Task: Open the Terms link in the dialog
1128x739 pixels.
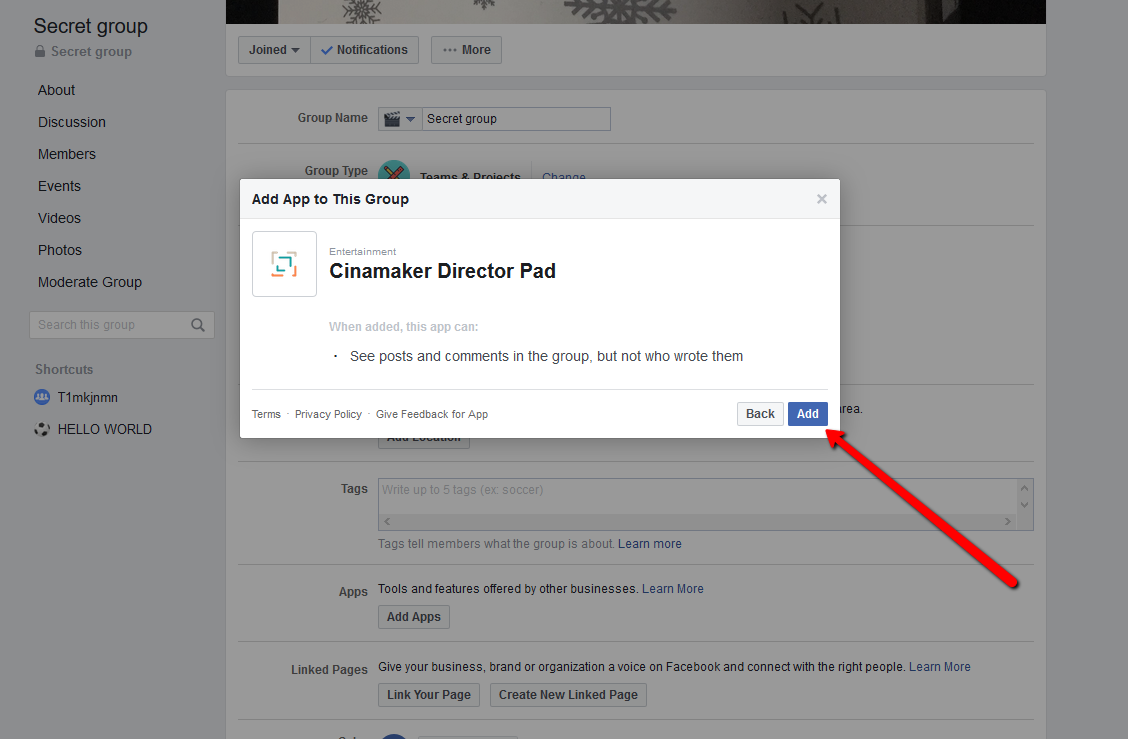Action: coord(266,414)
